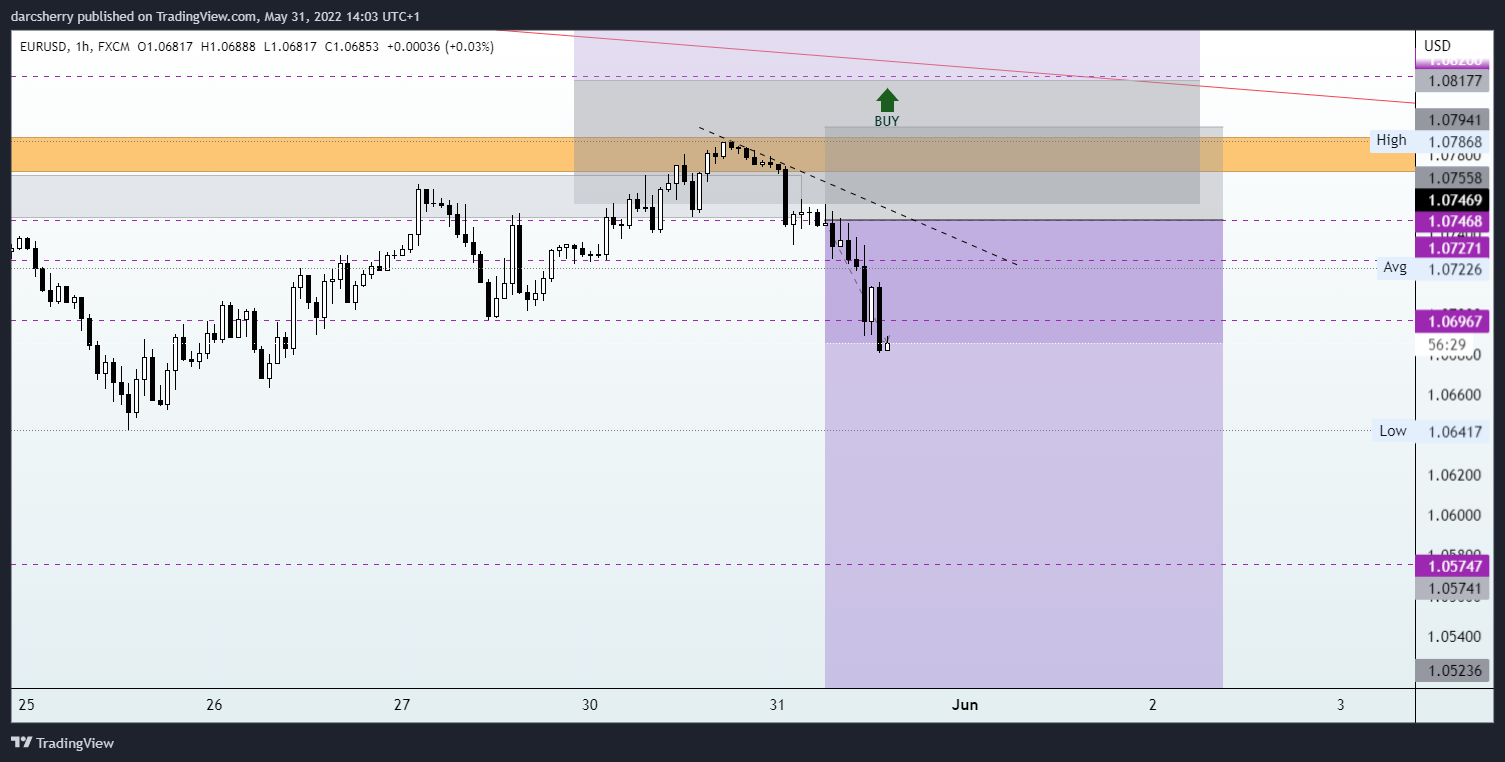
Task: Click the 2 date on the time axis
Action: 1153,705
